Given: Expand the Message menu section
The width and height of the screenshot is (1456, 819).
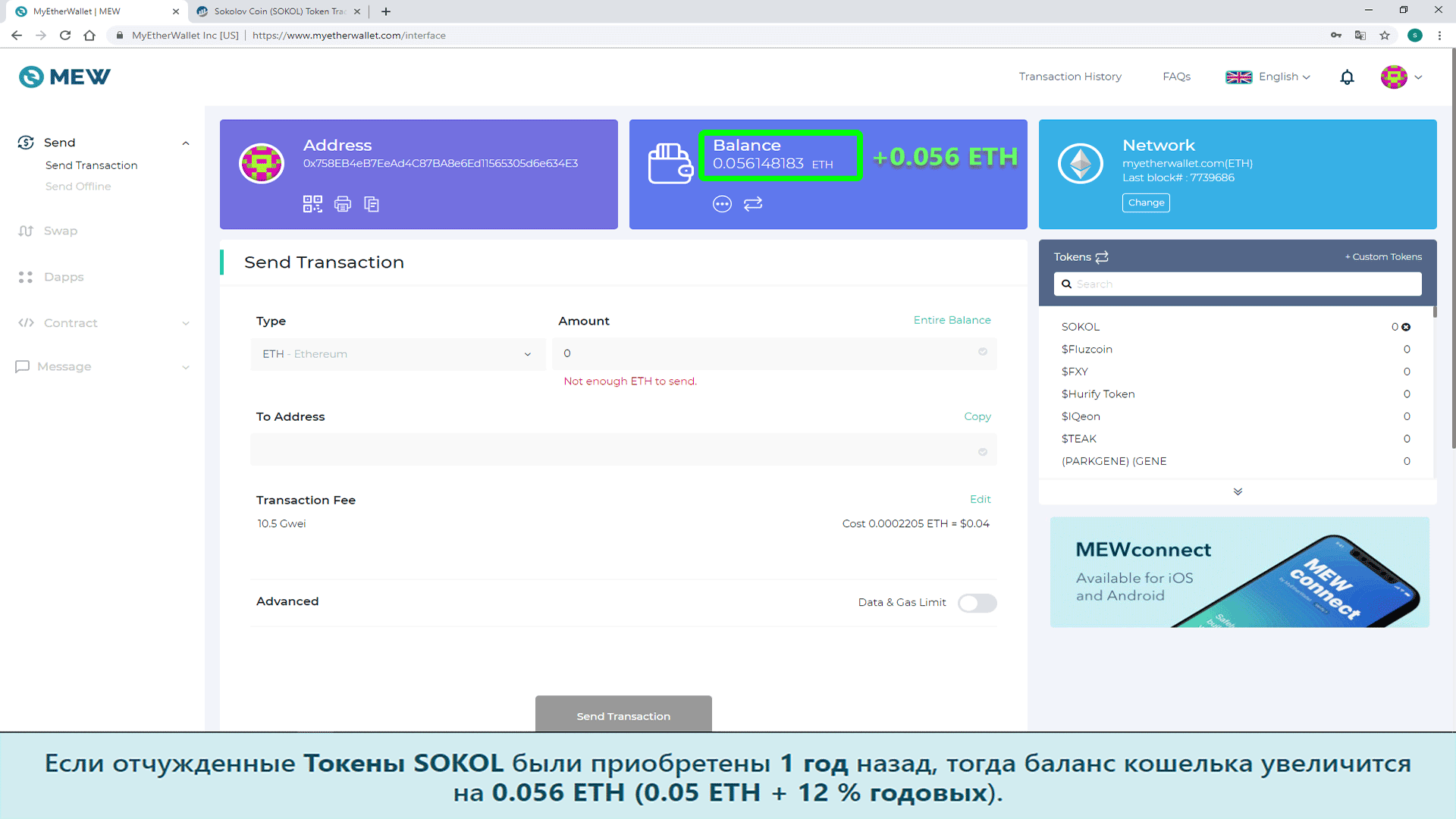Looking at the screenshot, I should [x=186, y=368].
